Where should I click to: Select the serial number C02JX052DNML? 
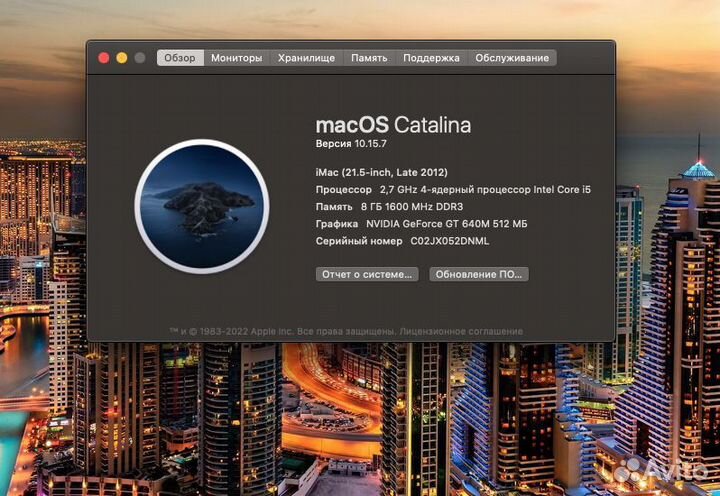click(450, 241)
